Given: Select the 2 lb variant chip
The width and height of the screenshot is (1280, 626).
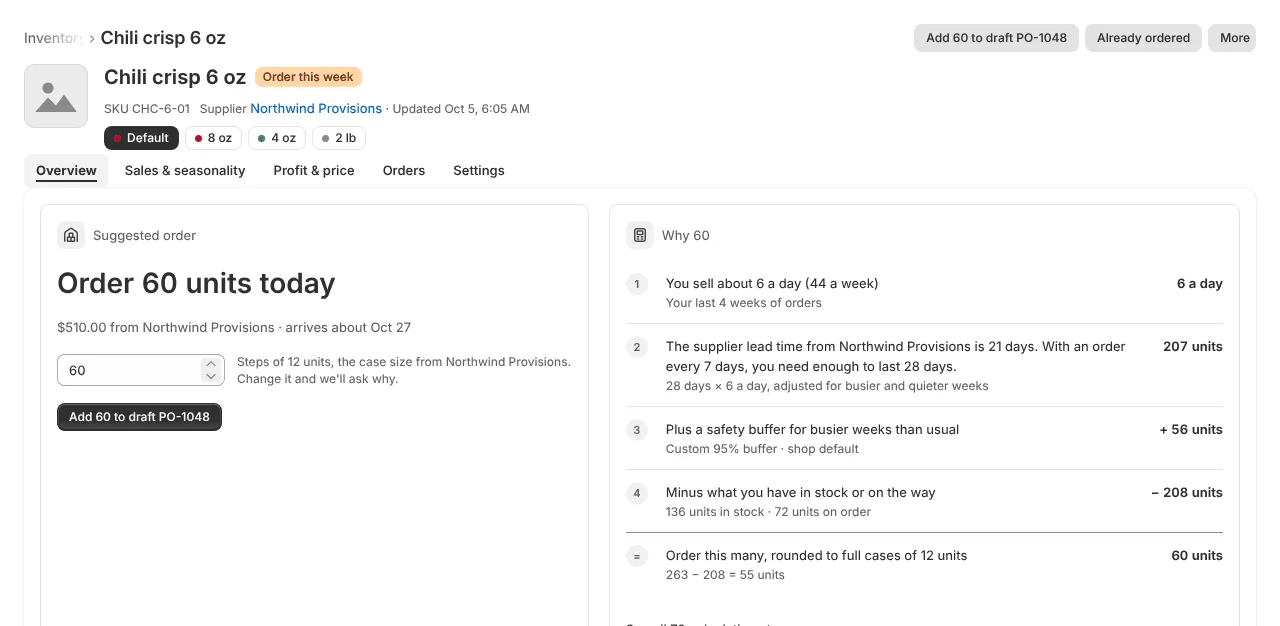Looking at the screenshot, I should click(339, 138).
